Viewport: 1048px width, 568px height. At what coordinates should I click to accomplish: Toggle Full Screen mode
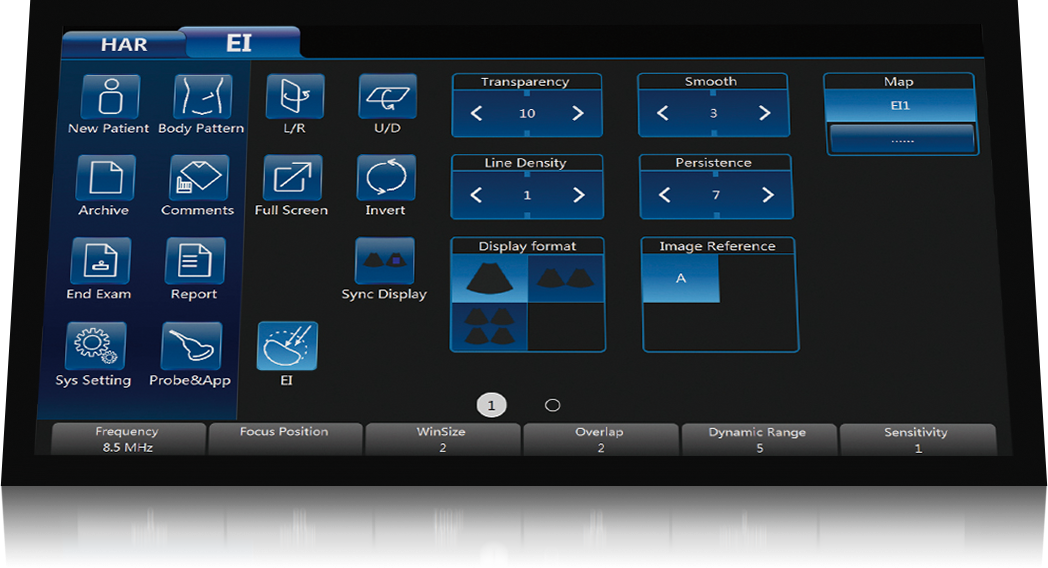pos(292,179)
